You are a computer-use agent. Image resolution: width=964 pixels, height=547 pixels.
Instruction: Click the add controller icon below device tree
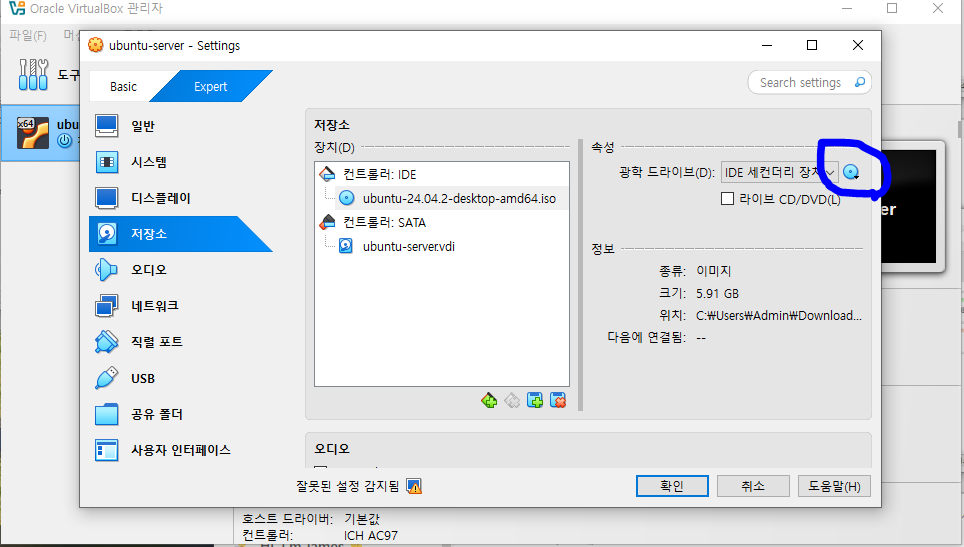click(x=489, y=401)
